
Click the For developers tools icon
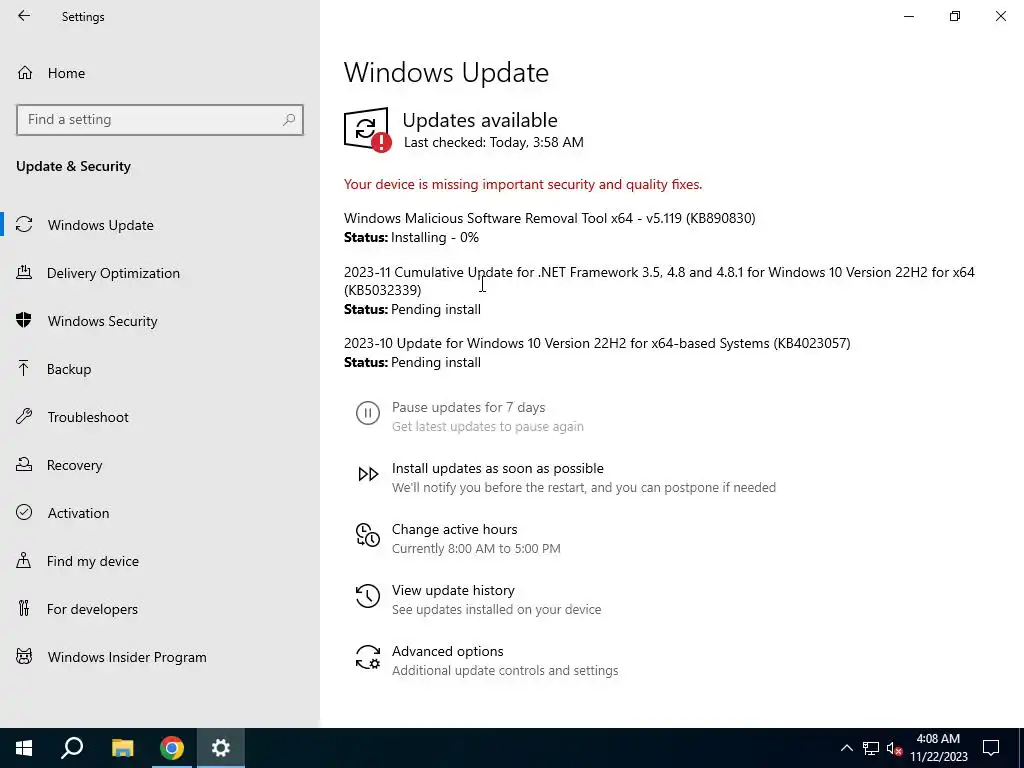point(24,608)
